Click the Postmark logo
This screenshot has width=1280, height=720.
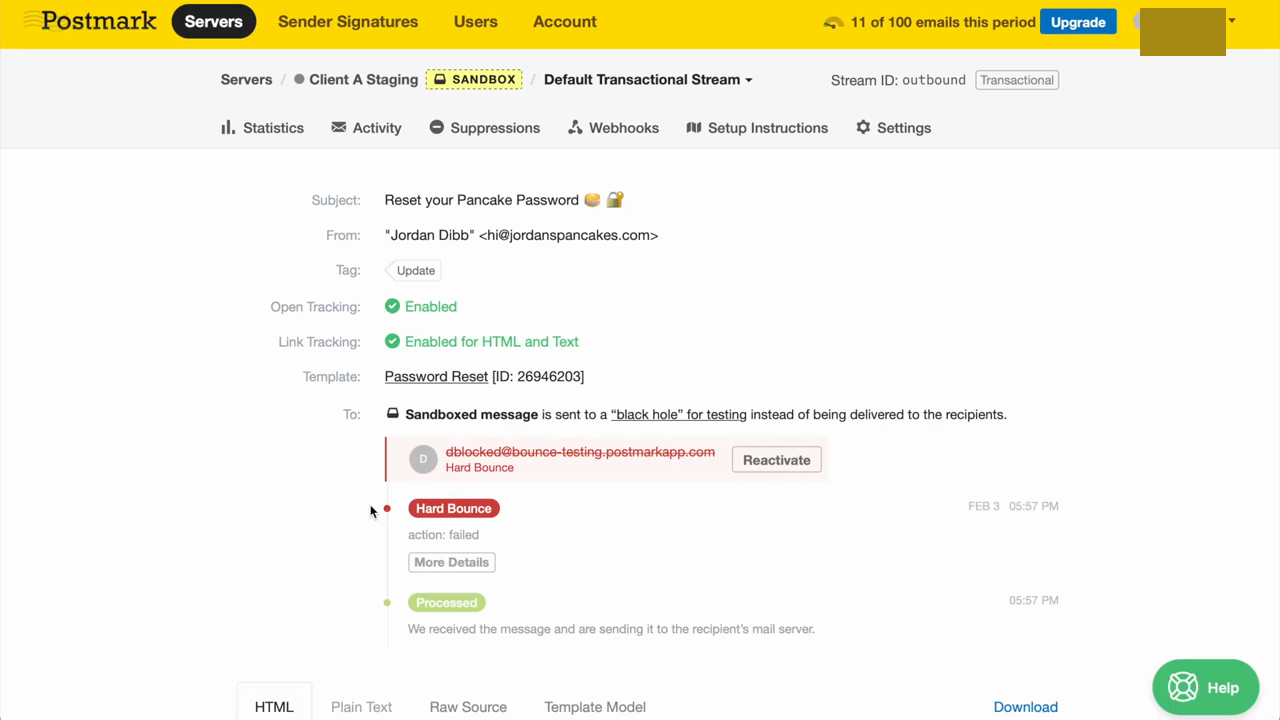pyautogui.click(x=90, y=21)
